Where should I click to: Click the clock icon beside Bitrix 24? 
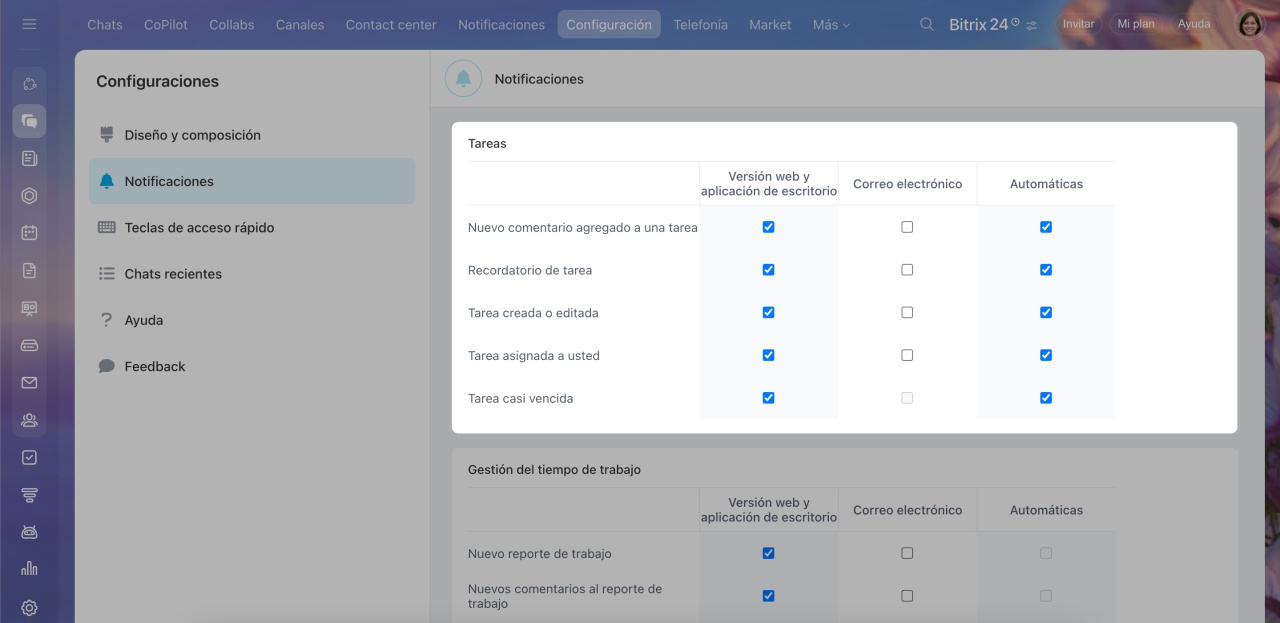pyautogui.click(x=1015, y=21)
